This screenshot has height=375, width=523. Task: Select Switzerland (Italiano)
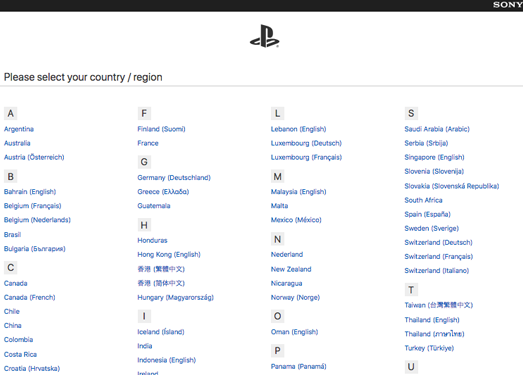pos(437,270)
